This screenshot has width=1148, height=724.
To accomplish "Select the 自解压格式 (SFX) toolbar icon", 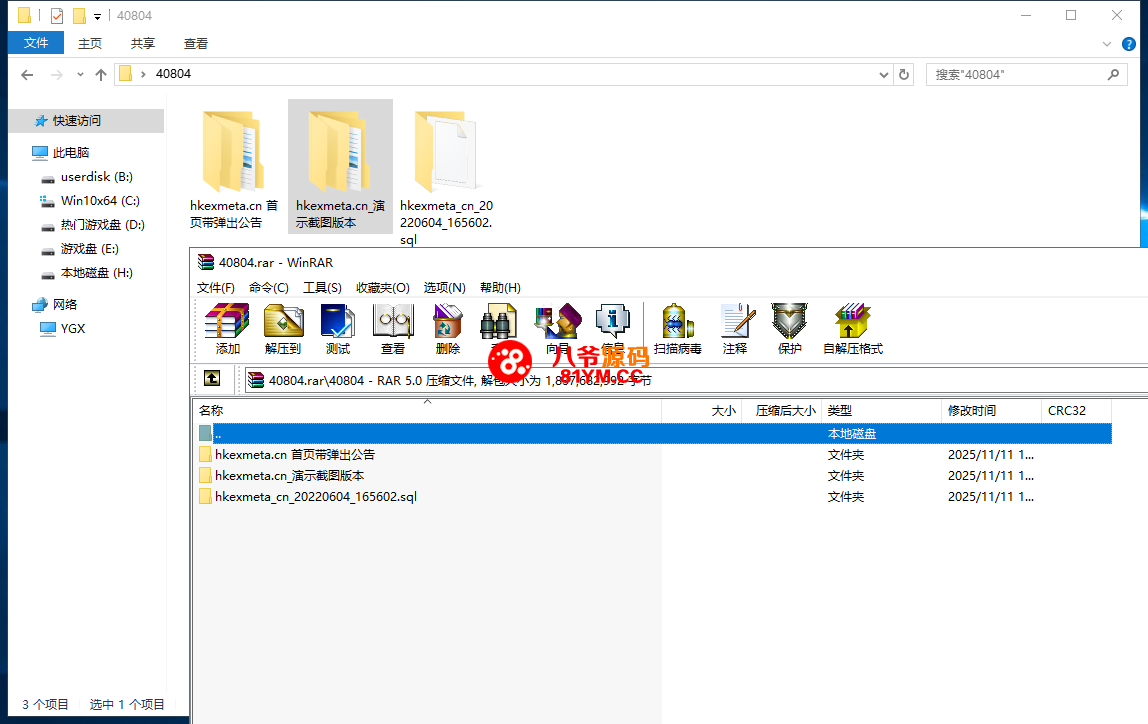I will coord(852,328).
